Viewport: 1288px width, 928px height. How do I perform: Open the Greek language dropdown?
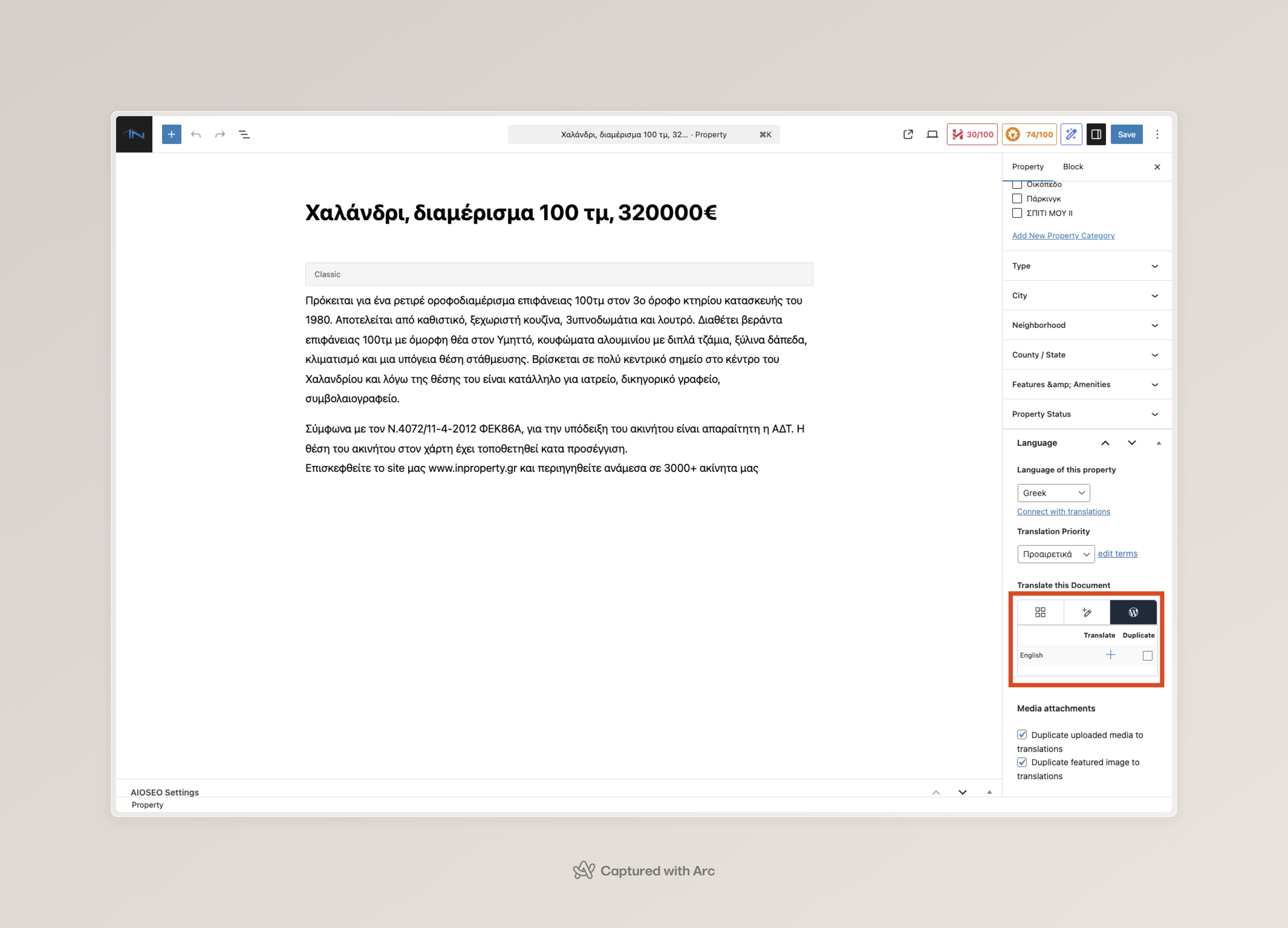[x=1053, y=493]
